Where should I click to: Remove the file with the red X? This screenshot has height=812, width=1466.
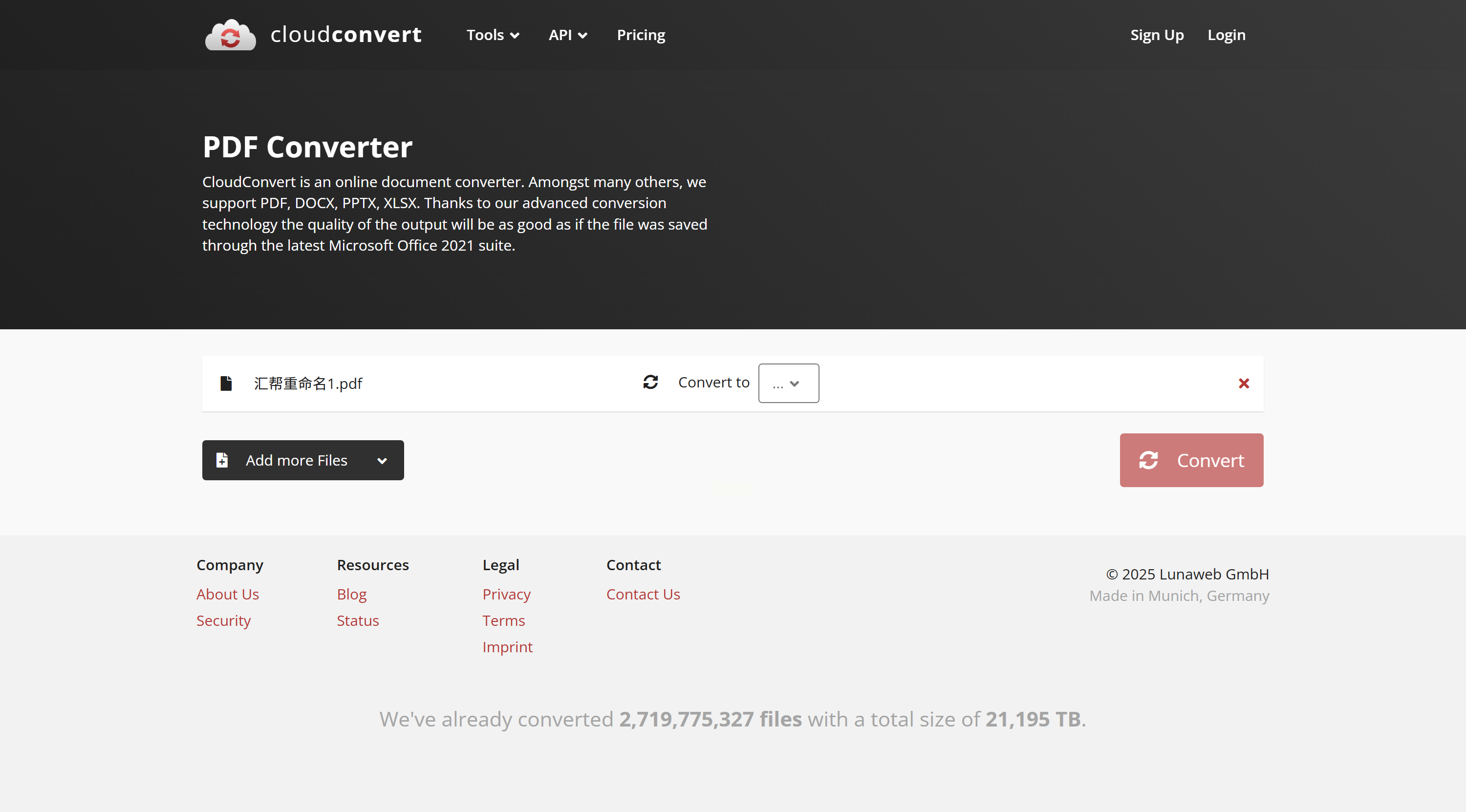tap(1244, 384)
